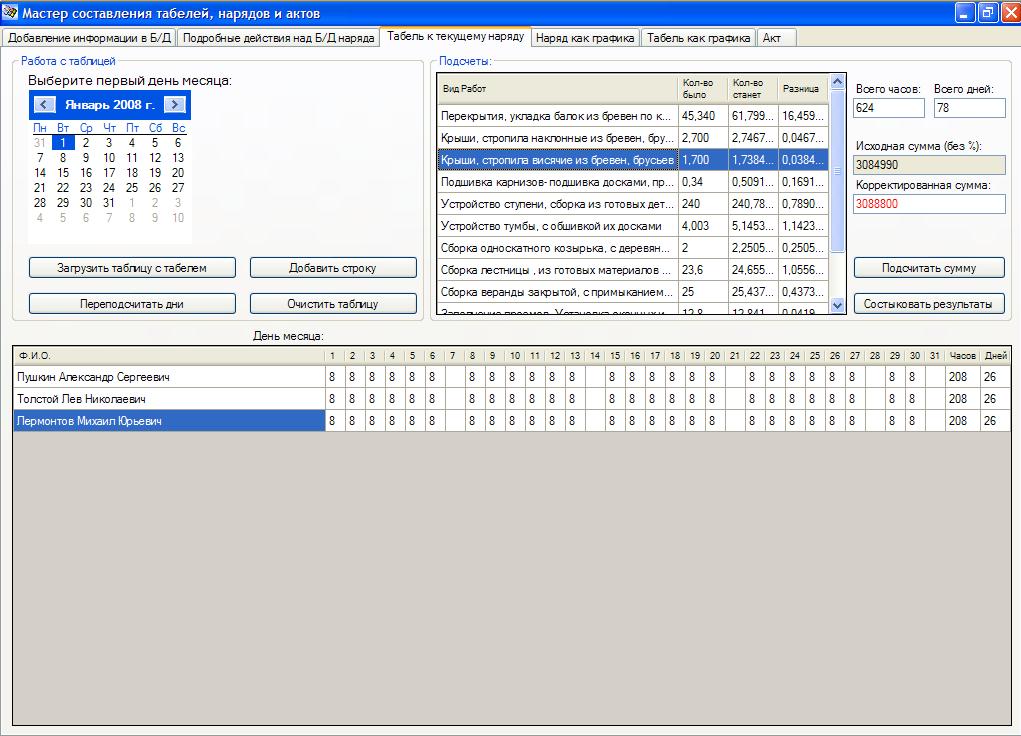1021x736 pixels.
Task: Click Добавить строку button
Action: pos(333,268)
